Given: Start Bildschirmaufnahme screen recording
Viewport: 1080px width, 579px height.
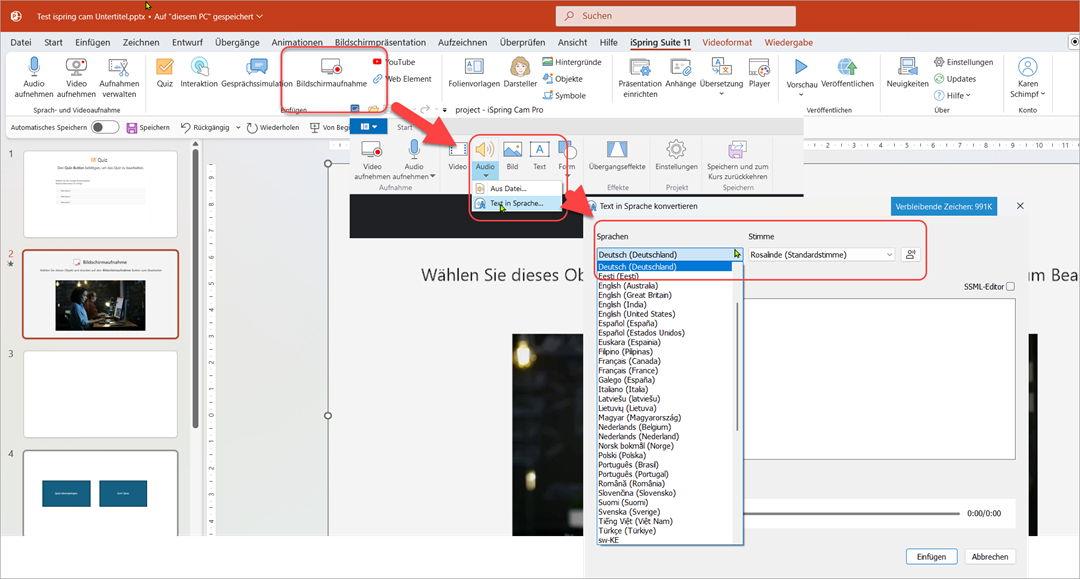Looking at the screenshot, I should [331, 68].
